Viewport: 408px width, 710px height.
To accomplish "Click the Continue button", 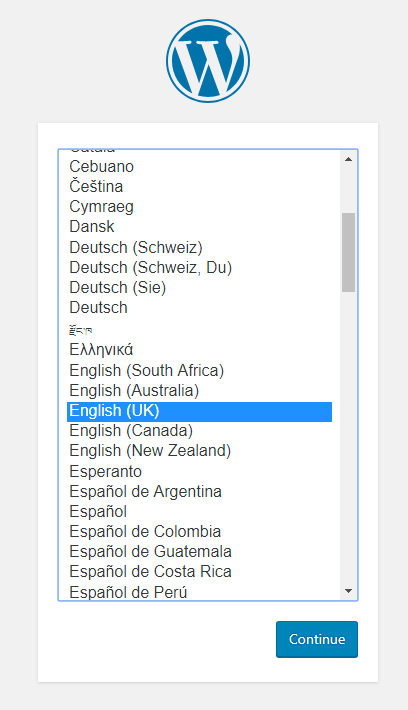I will tap(317, 639).
